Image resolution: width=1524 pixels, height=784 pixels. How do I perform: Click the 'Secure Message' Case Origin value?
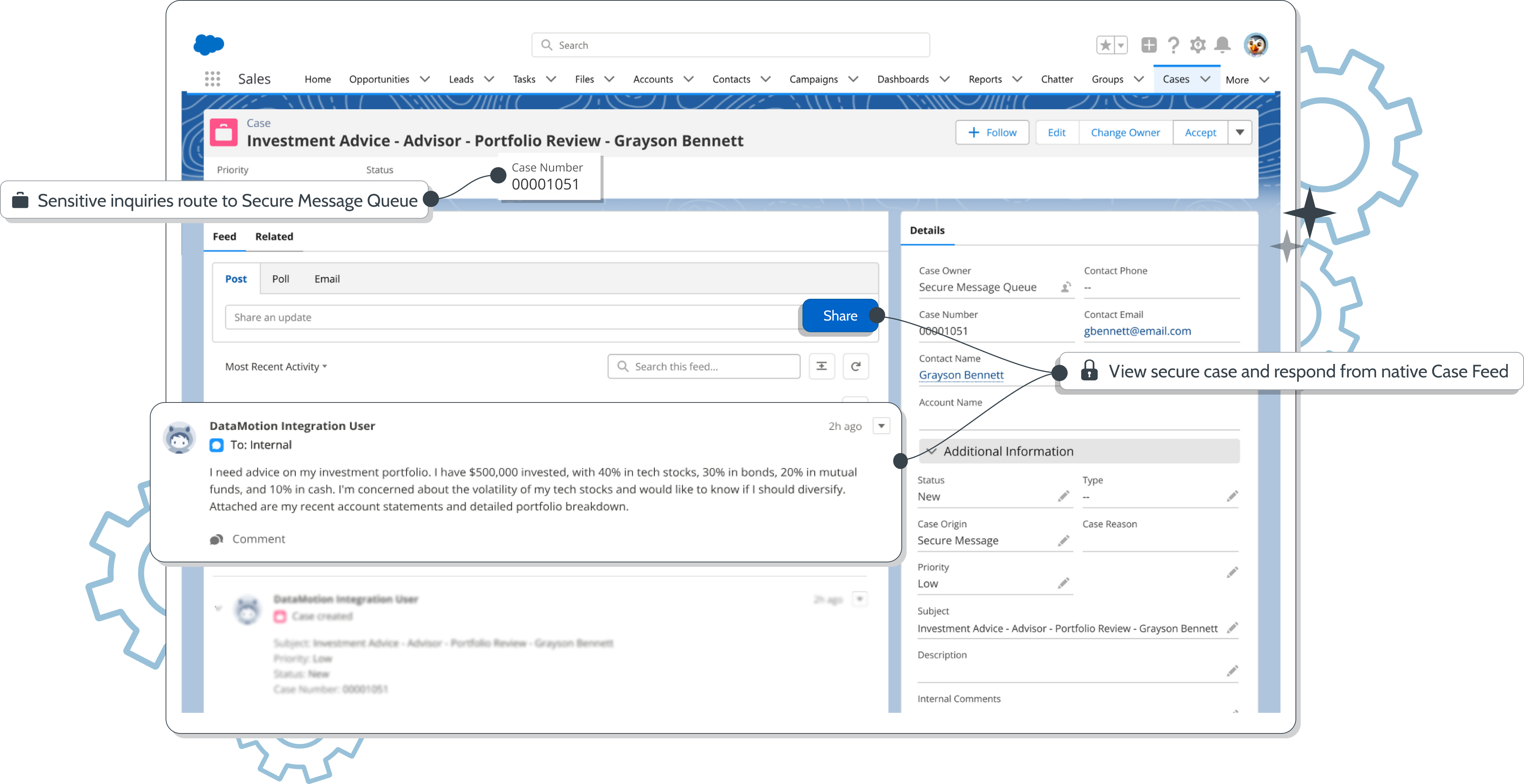point(957,540)
